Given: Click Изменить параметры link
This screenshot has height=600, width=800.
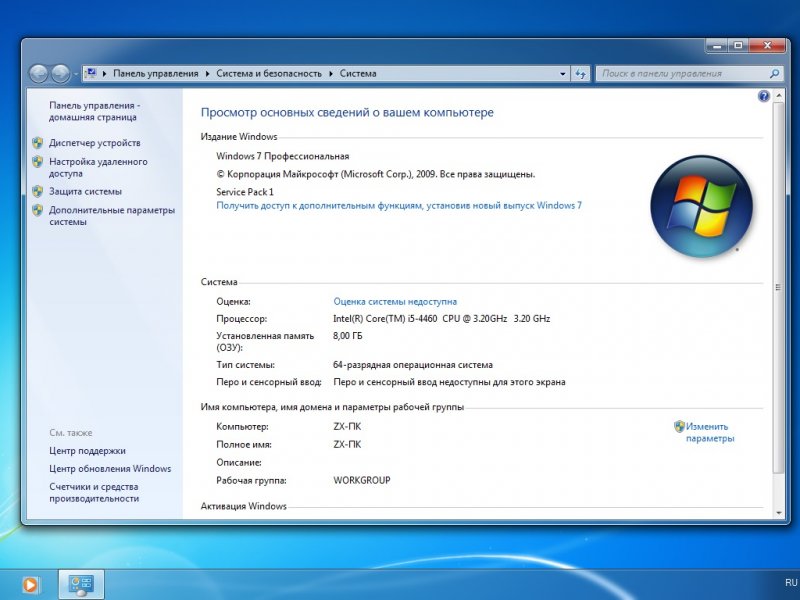Looking at the screenshot, I should (x=710, y=432).
